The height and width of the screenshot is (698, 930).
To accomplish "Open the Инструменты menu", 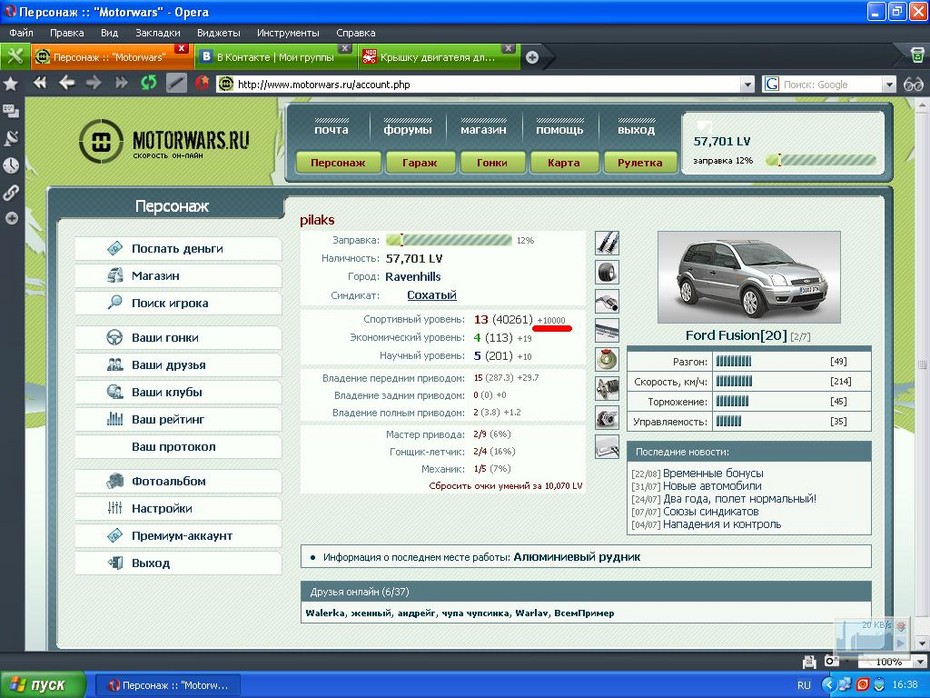I will (x=288, y=33).
